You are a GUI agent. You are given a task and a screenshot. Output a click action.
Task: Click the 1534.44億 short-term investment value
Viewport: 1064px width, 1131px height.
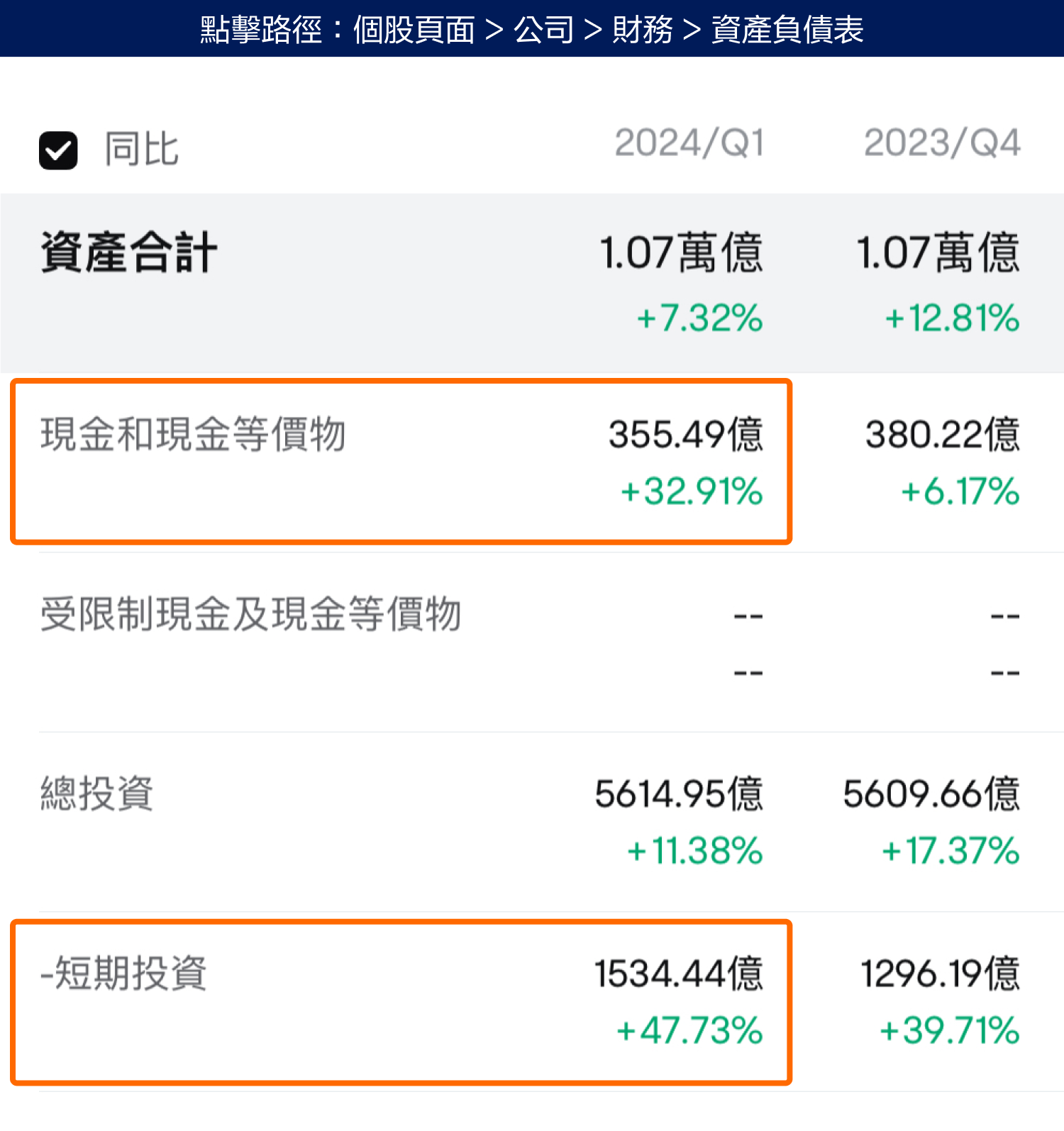[x=678, y=973]
